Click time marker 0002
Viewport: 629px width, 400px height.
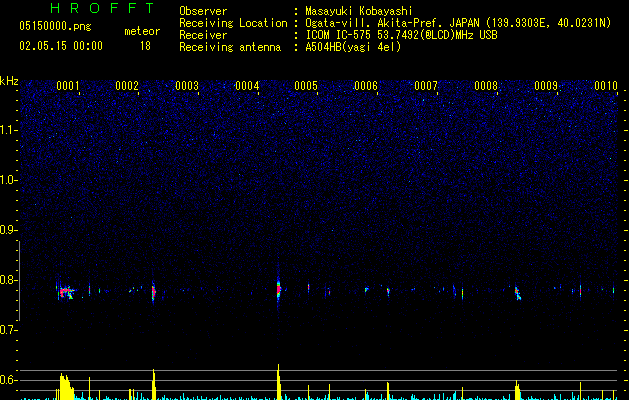(127, 86)
